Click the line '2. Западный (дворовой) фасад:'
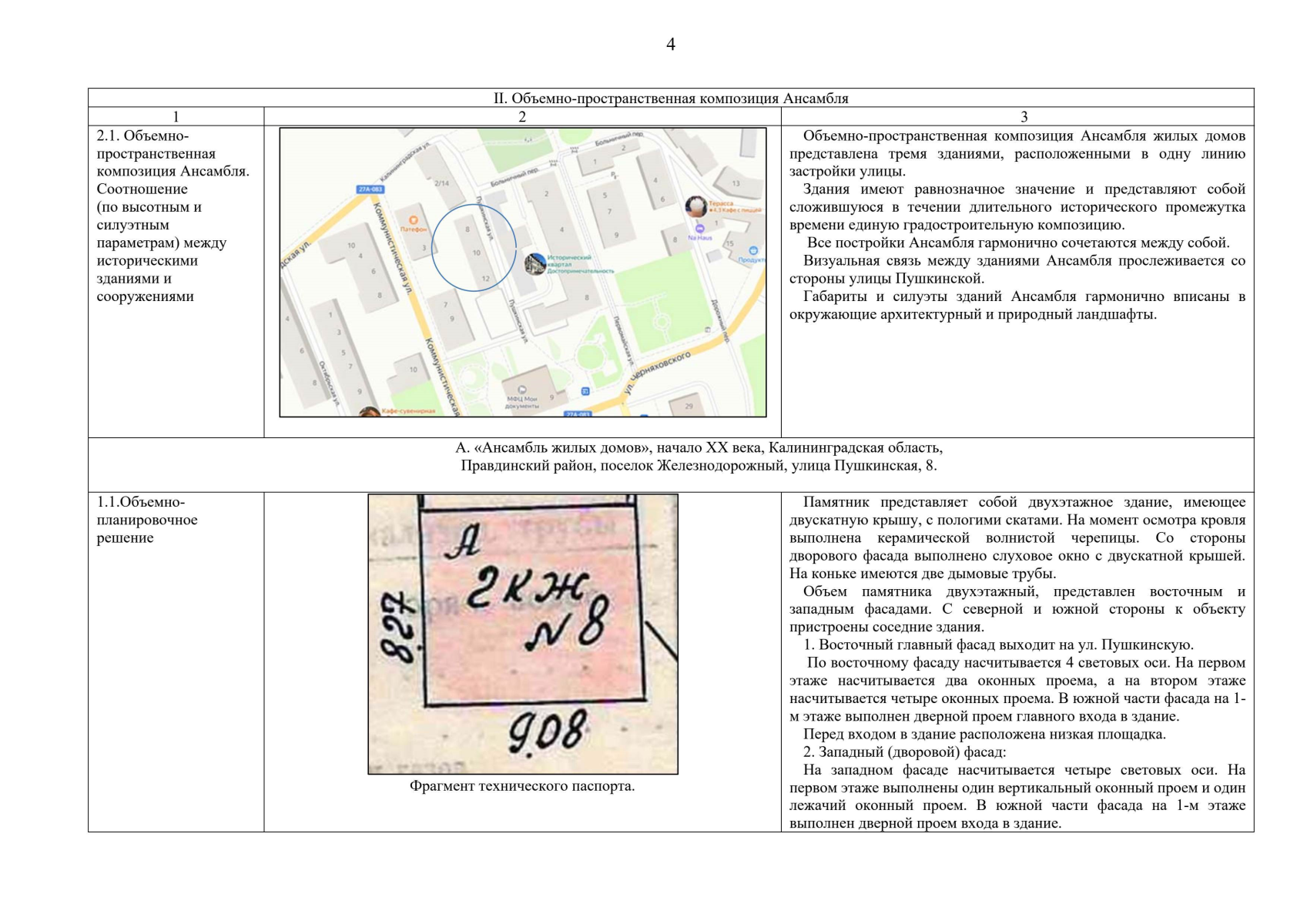Viewport: 1307px width, 924px height. pos(904,752)
